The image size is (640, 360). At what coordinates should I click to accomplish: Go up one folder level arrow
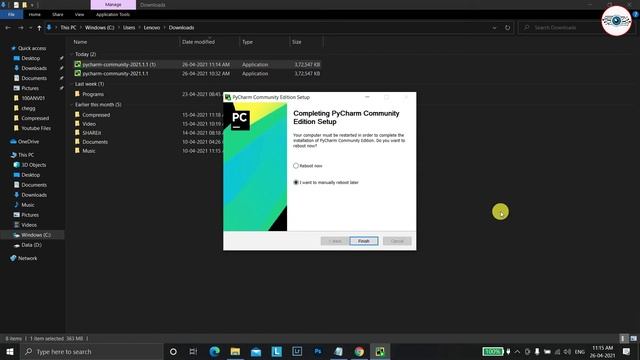39,28
